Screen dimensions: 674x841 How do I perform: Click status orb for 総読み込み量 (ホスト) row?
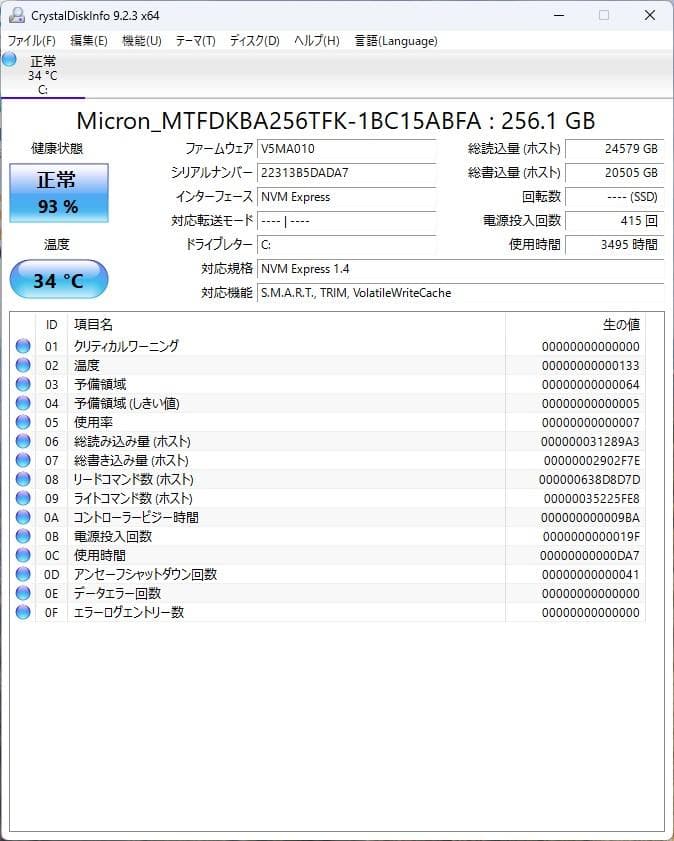click(23, 441)
